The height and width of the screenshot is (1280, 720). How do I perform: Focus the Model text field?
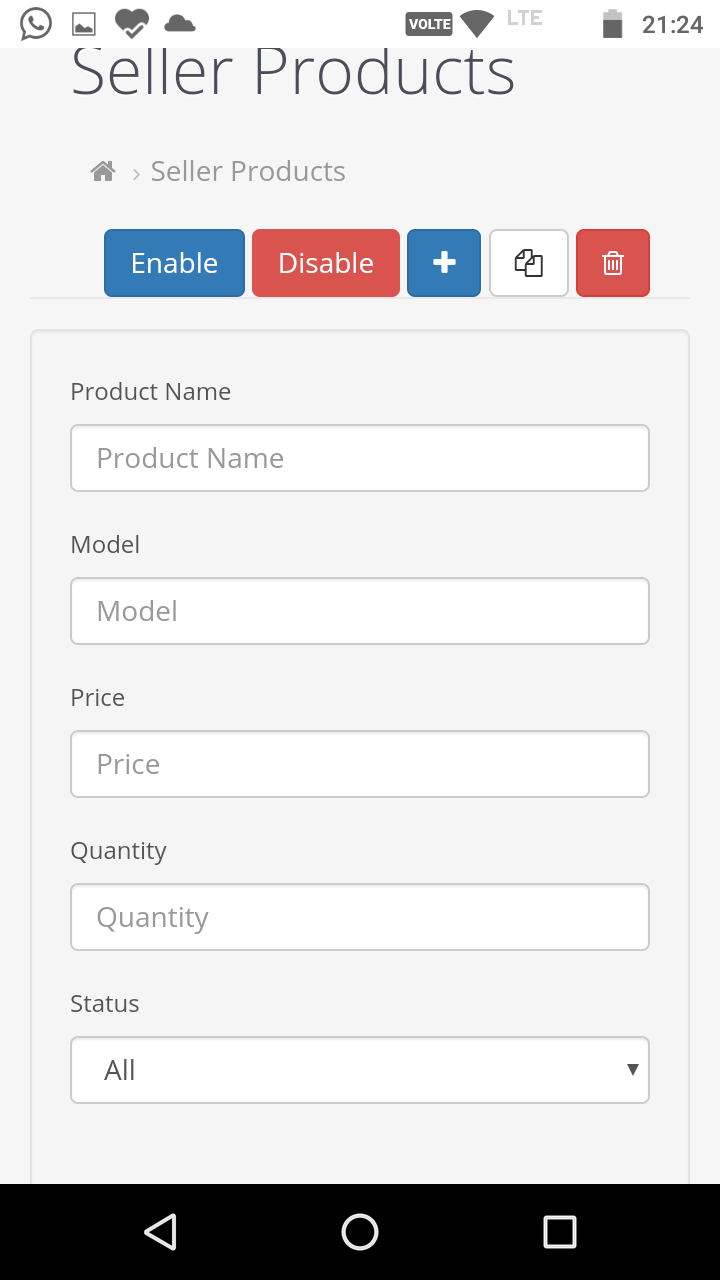360,611
